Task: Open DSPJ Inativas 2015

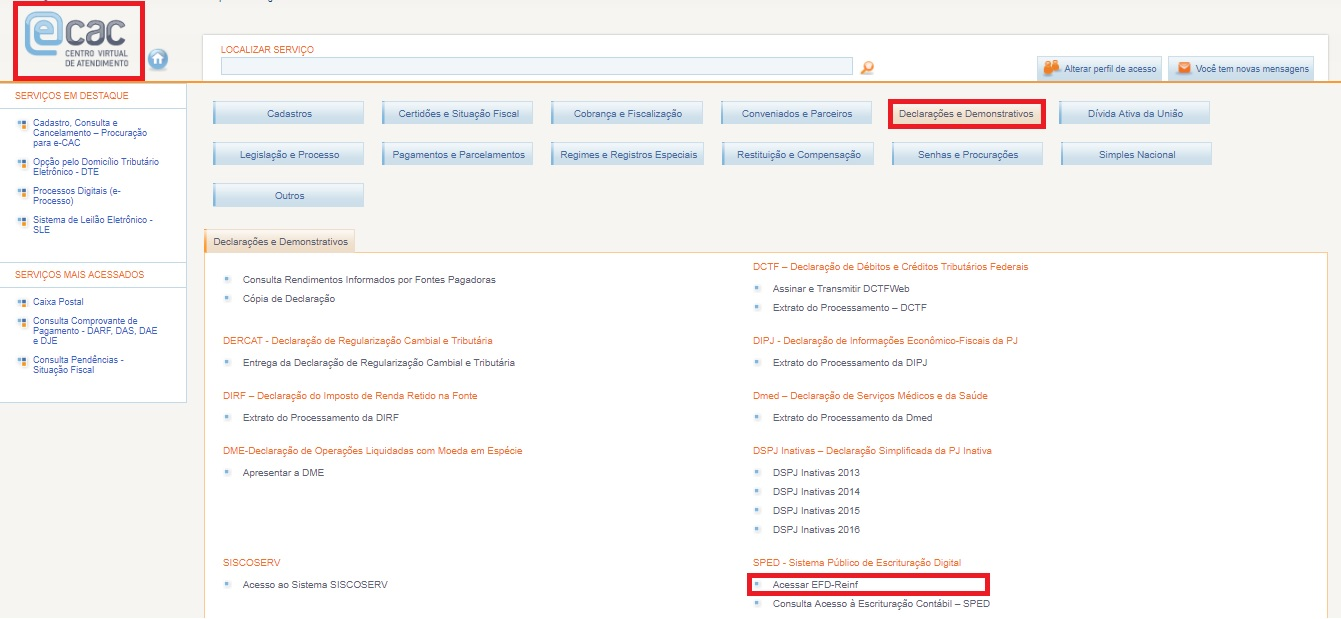Action: 816,511
